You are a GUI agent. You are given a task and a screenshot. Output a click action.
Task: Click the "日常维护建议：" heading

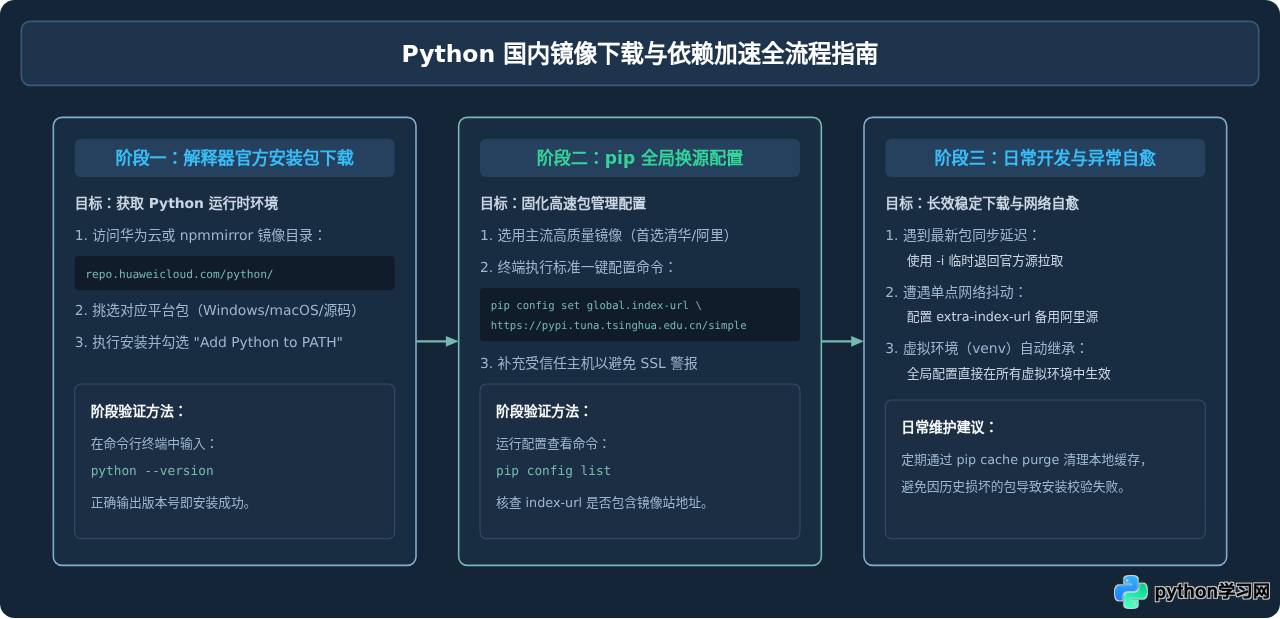click(949, 427)
